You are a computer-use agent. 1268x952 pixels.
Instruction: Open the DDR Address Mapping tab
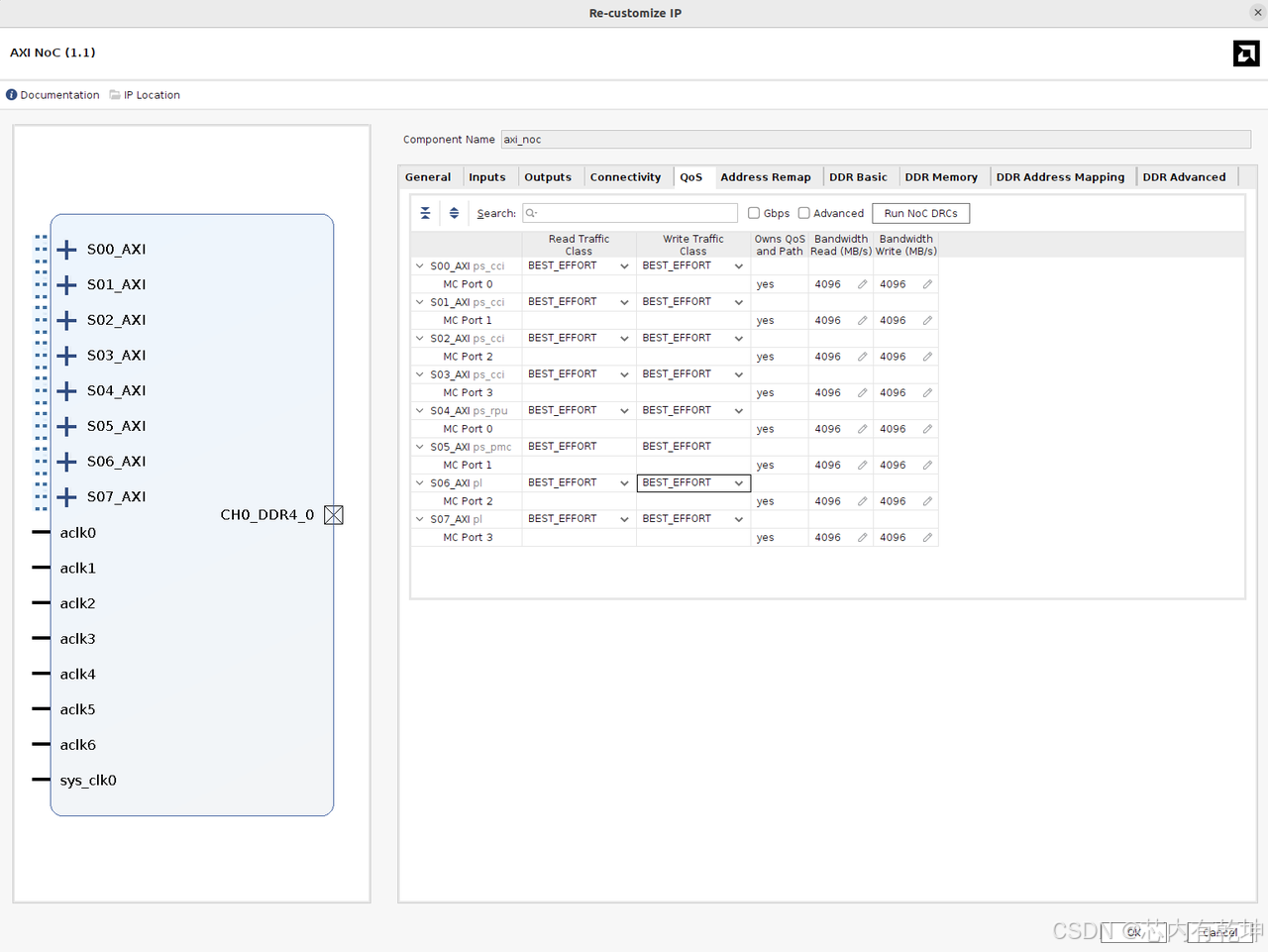pos(1060,177)
